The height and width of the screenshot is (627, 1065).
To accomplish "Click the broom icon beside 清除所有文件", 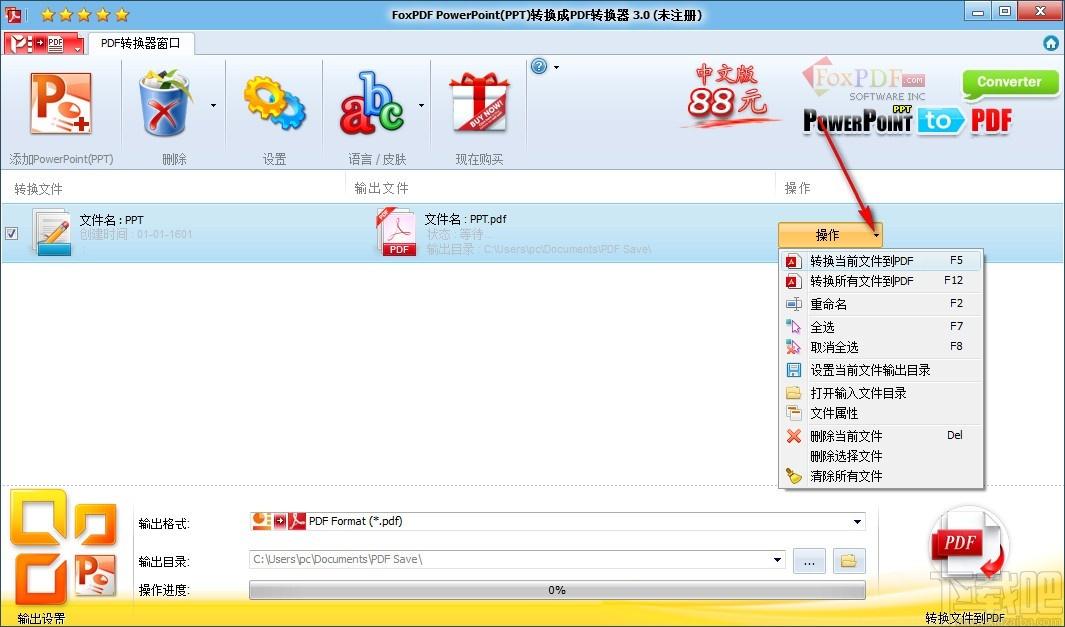I will click(x=793, y=476).
